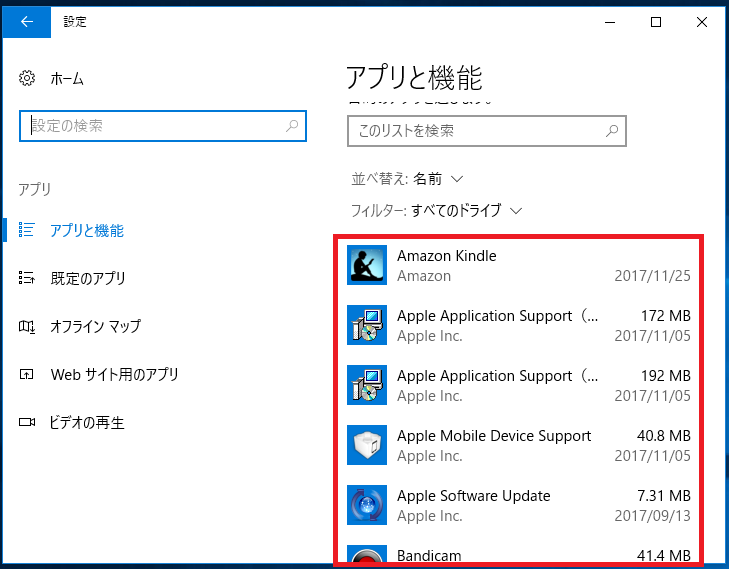The height and width of the screenshot is (569, 729).
Task: Open ホーム settings gear icon
Action: [x=27, y=78]
